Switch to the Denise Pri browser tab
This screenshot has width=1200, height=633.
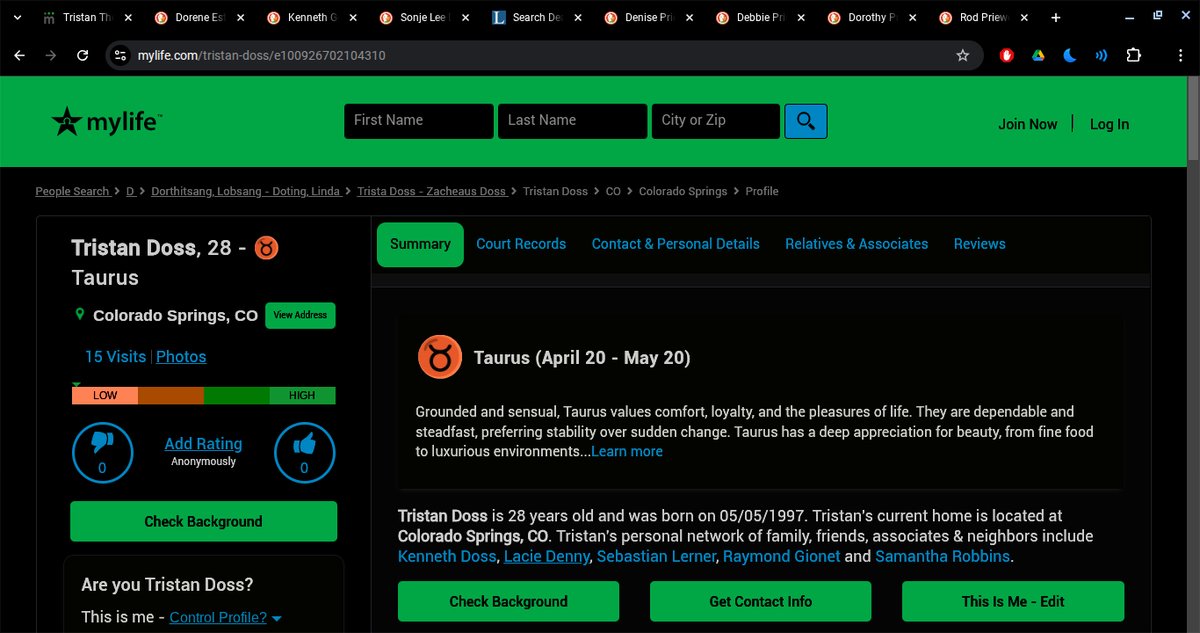pyautogui.click(x=650, y=17)
